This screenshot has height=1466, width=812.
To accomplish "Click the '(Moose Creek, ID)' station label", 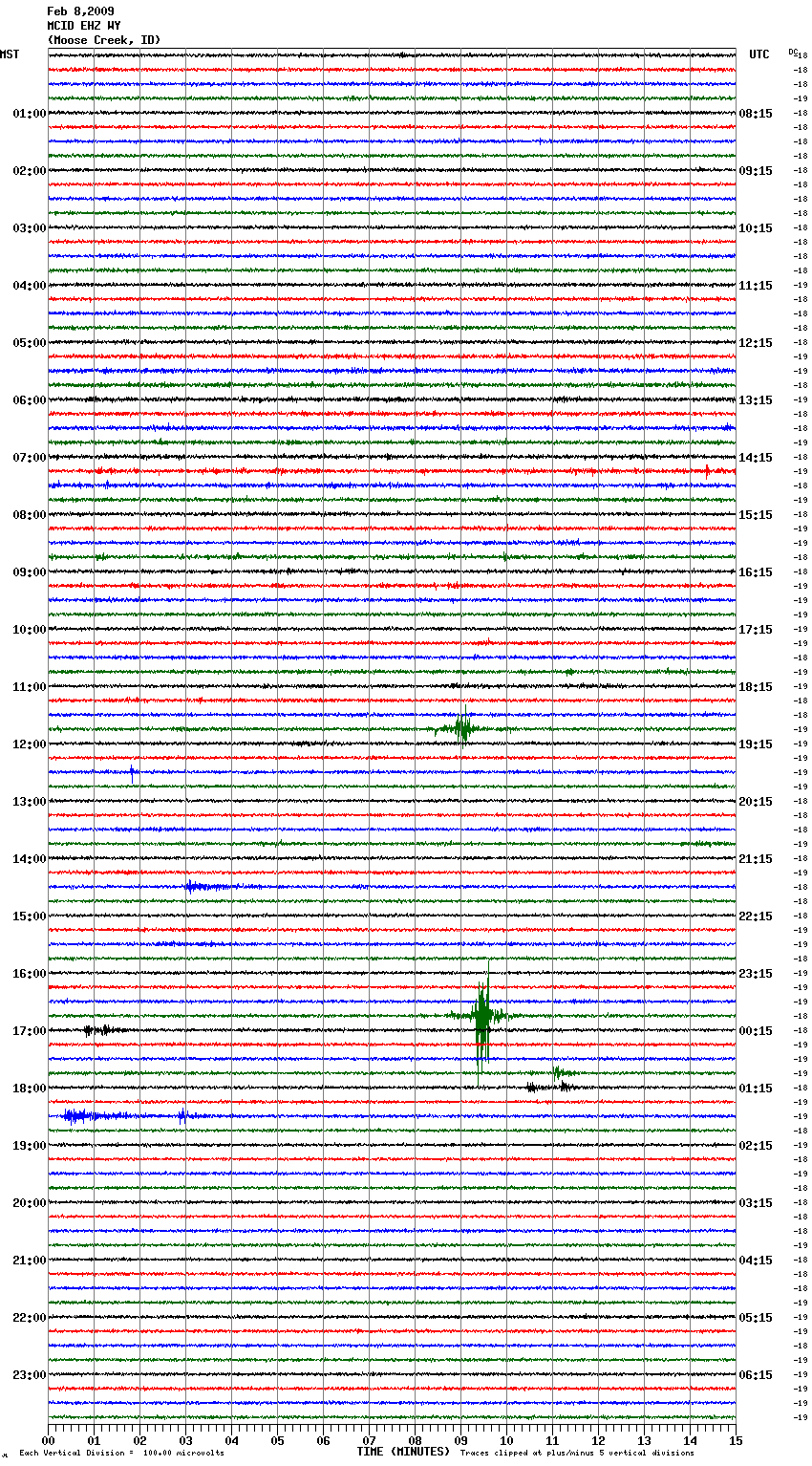I will click(104, 40).
